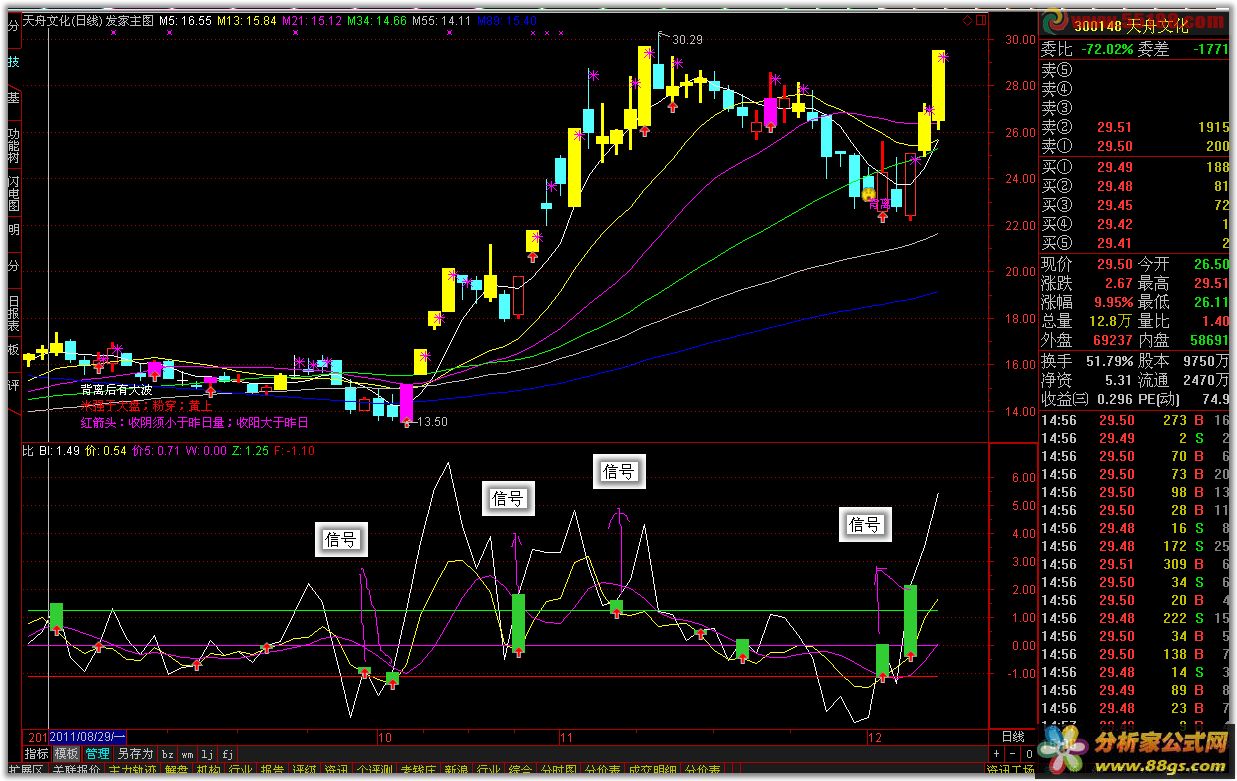
Task: Click the 买④ bid row at 29.42
Action: click(1135, 224)
